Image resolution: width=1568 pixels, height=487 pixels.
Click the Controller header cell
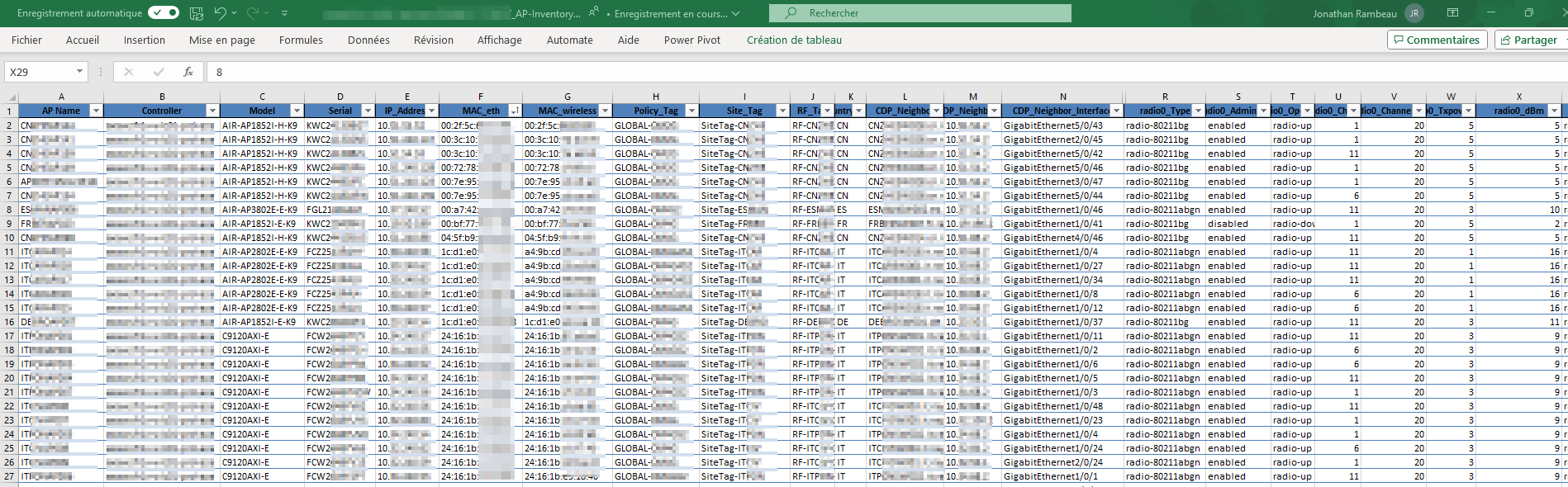coord(162,111)
